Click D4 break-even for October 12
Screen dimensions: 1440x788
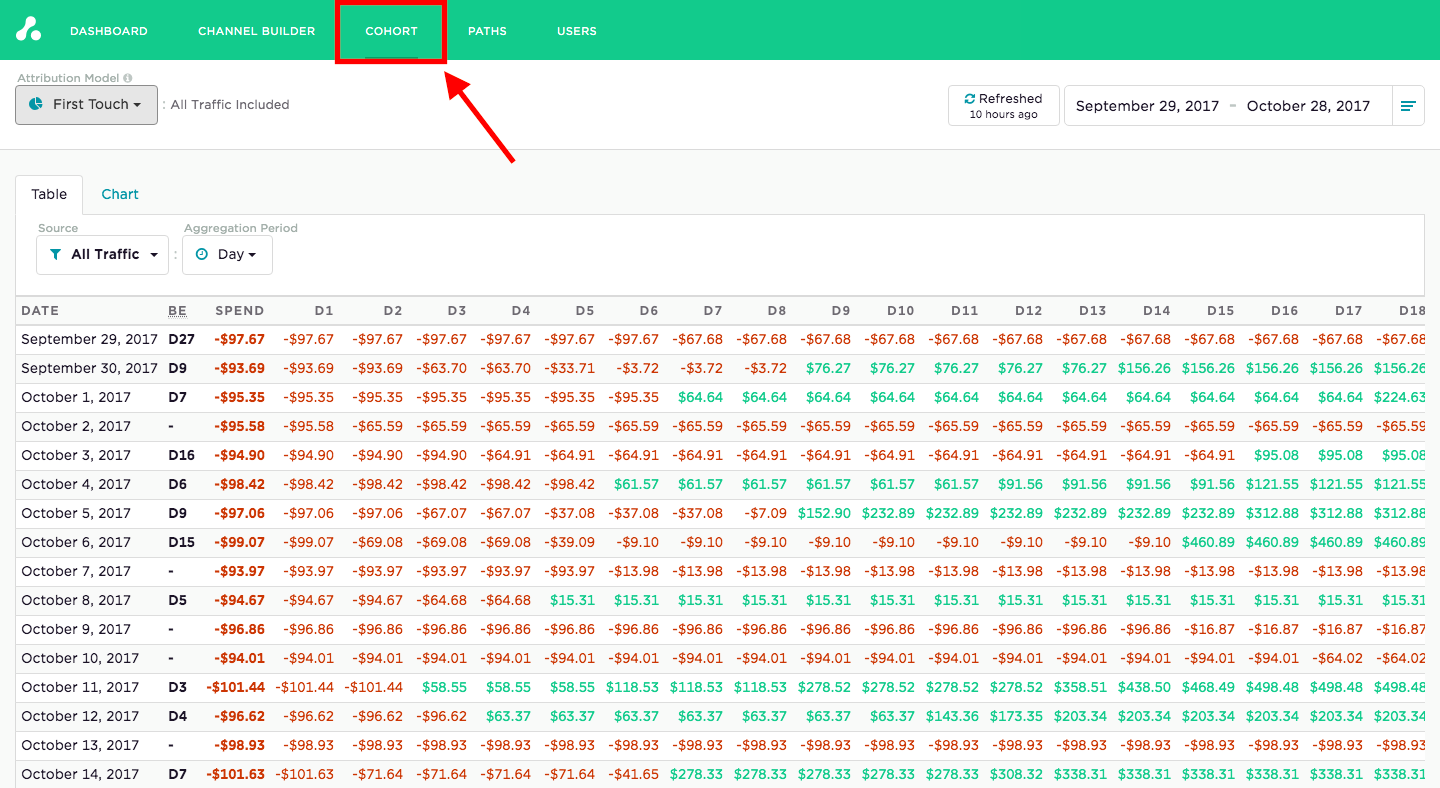178,716
